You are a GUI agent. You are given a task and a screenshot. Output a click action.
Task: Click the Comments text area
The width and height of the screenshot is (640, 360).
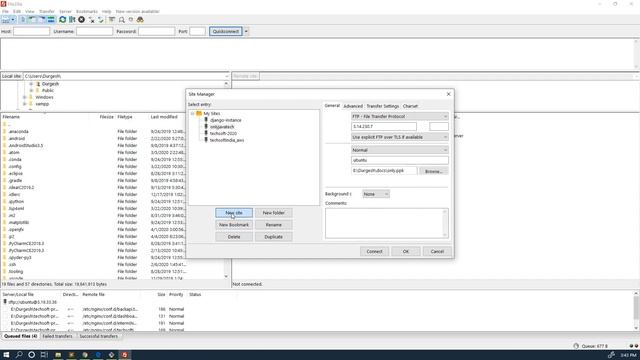click(x=387, y=223)
